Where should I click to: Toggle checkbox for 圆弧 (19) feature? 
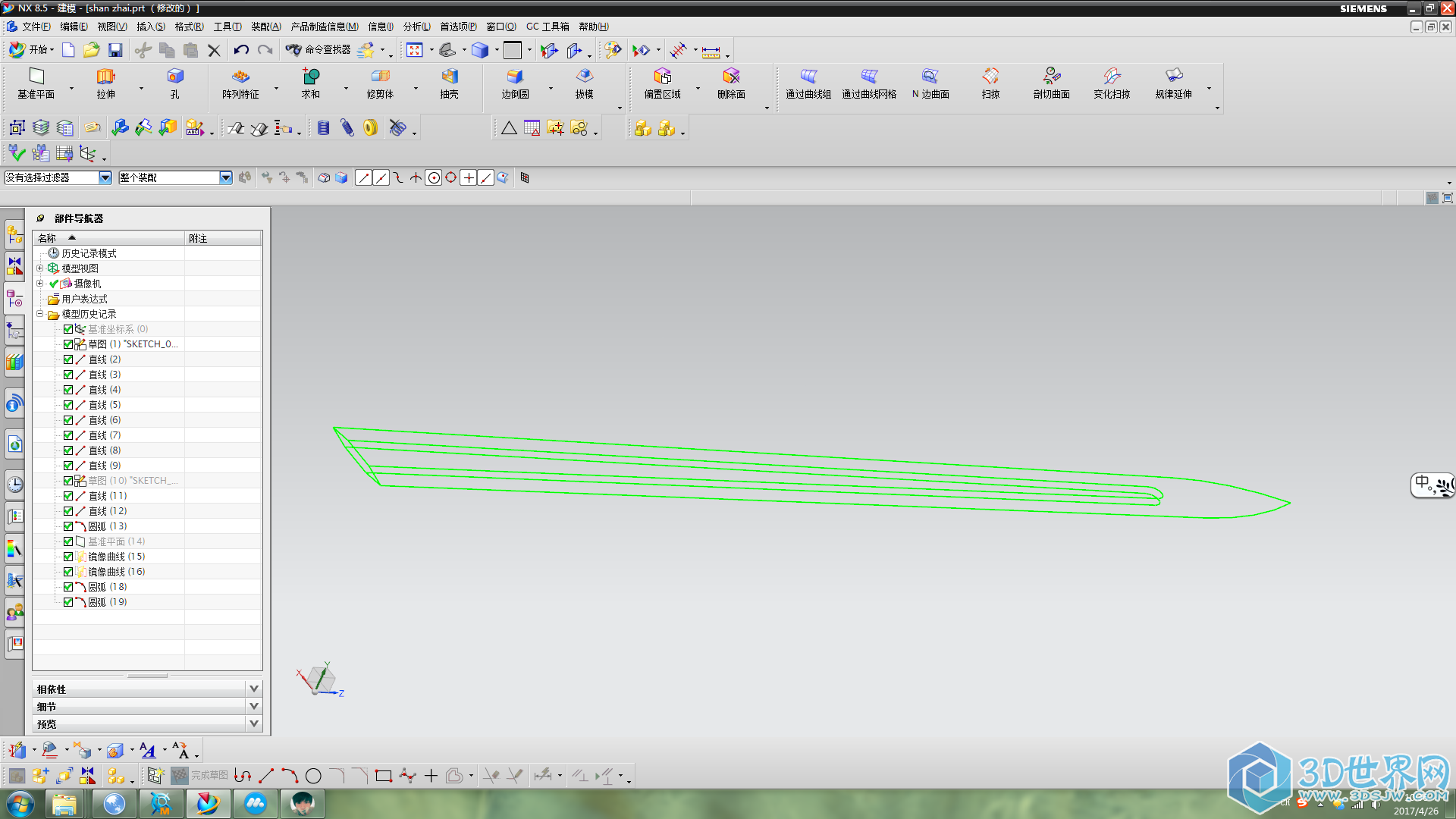[68, 602]
